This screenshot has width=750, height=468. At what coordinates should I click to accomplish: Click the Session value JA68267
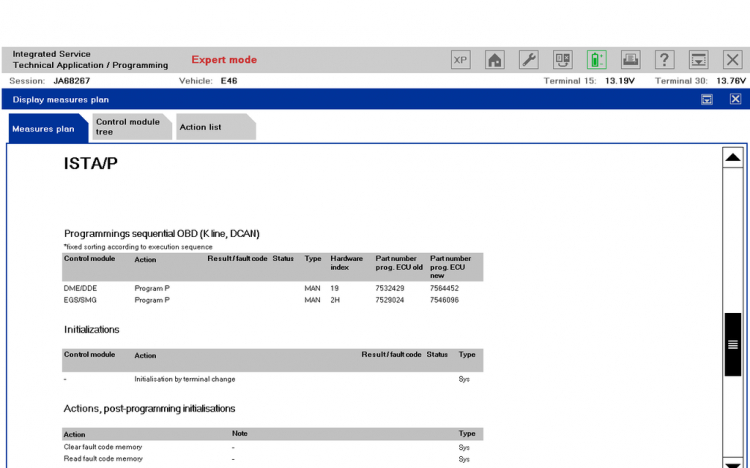(x=72, y=81)
